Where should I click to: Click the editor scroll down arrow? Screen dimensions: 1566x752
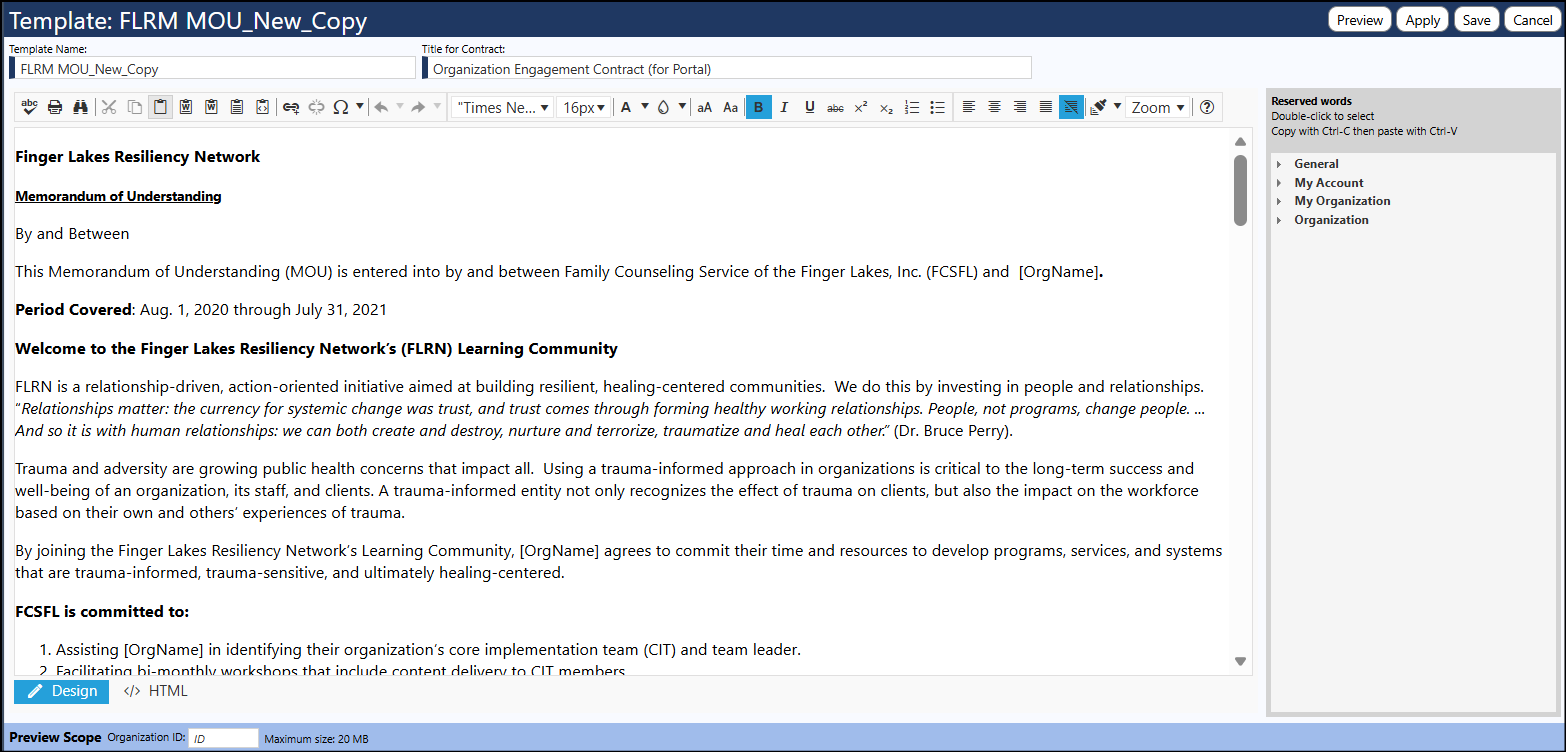pos(1240,661)
